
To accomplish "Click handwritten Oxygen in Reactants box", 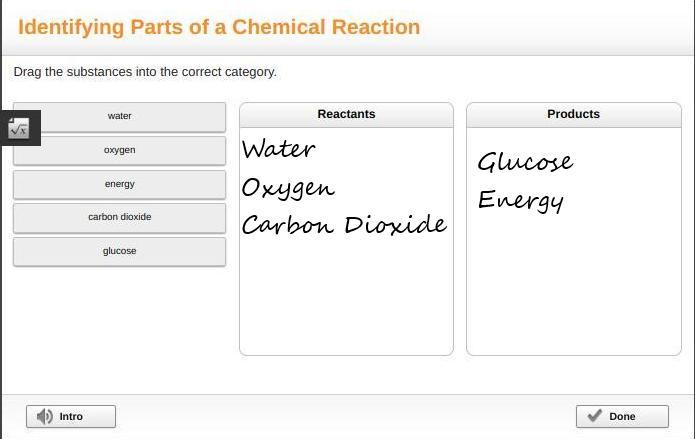I will tap(288, 188).
